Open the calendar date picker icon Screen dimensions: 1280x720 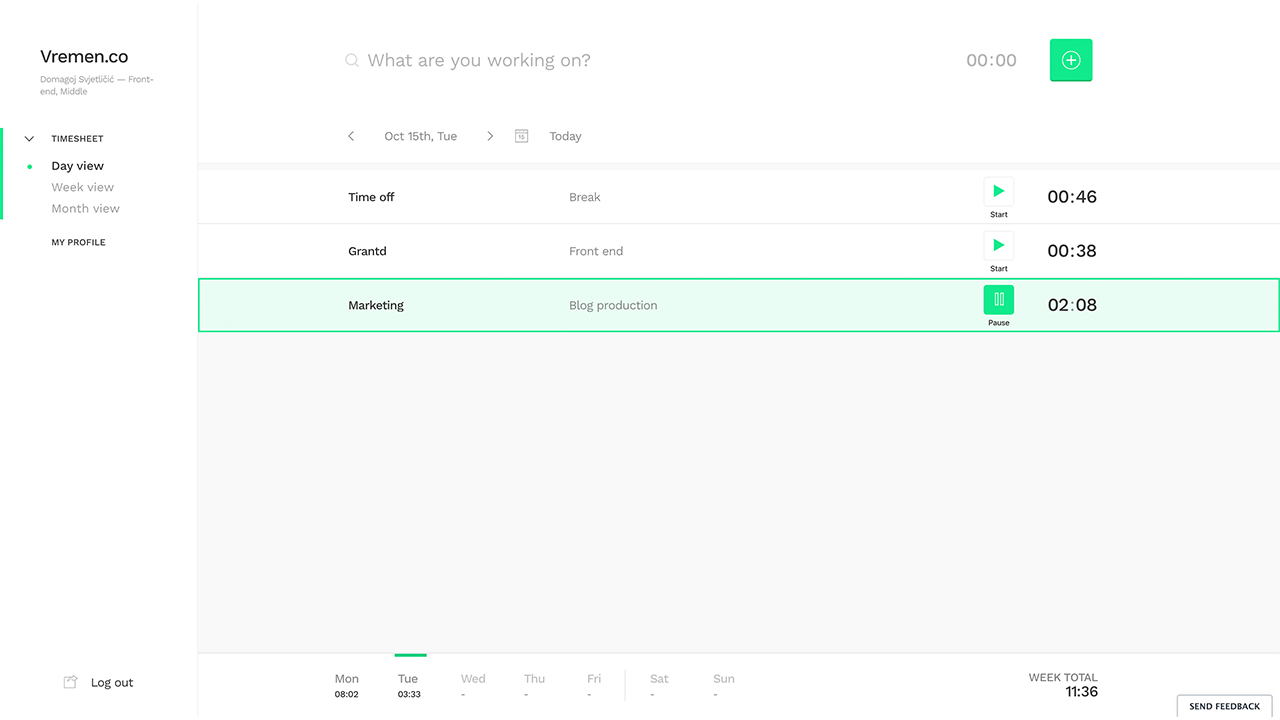[x=521, y=135]
